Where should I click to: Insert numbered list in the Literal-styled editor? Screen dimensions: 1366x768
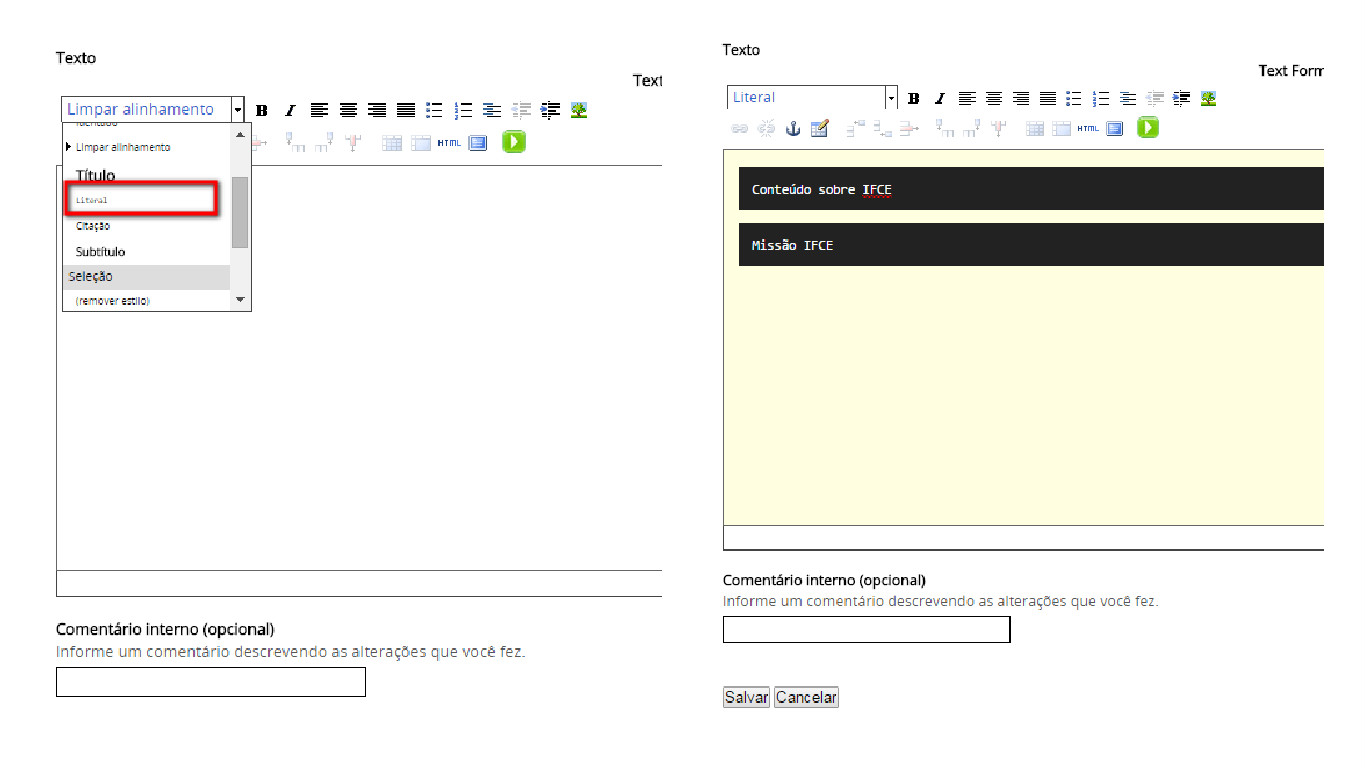(x=1101, y=98)
